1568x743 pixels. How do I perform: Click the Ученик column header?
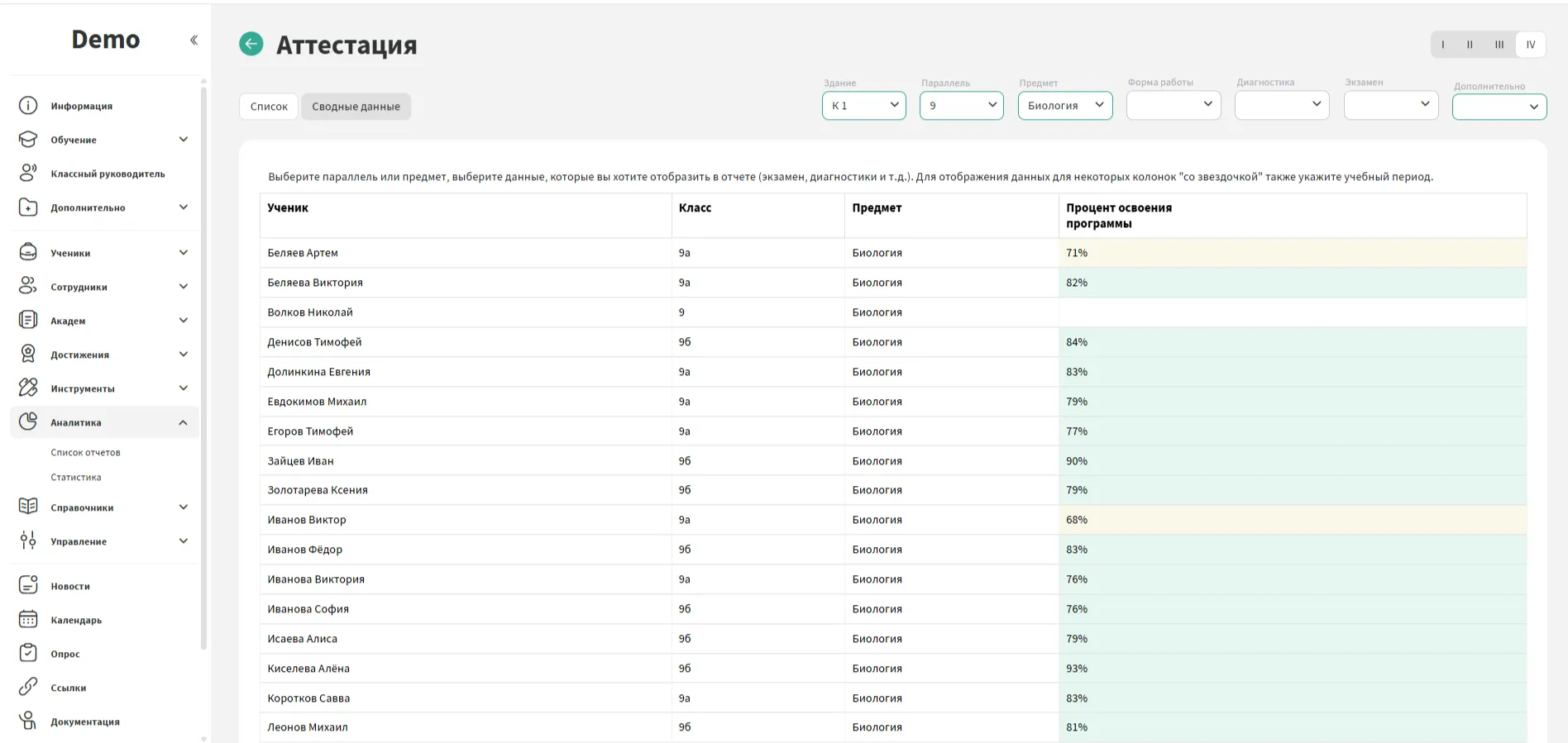click(288, 208)
